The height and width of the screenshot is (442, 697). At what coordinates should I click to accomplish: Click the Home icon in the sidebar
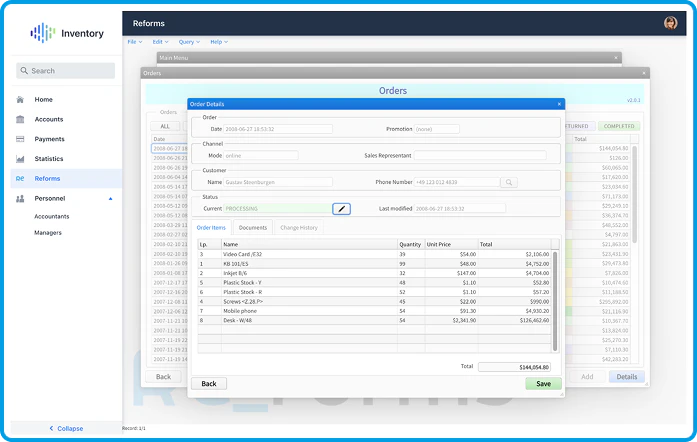click(20, 100)
